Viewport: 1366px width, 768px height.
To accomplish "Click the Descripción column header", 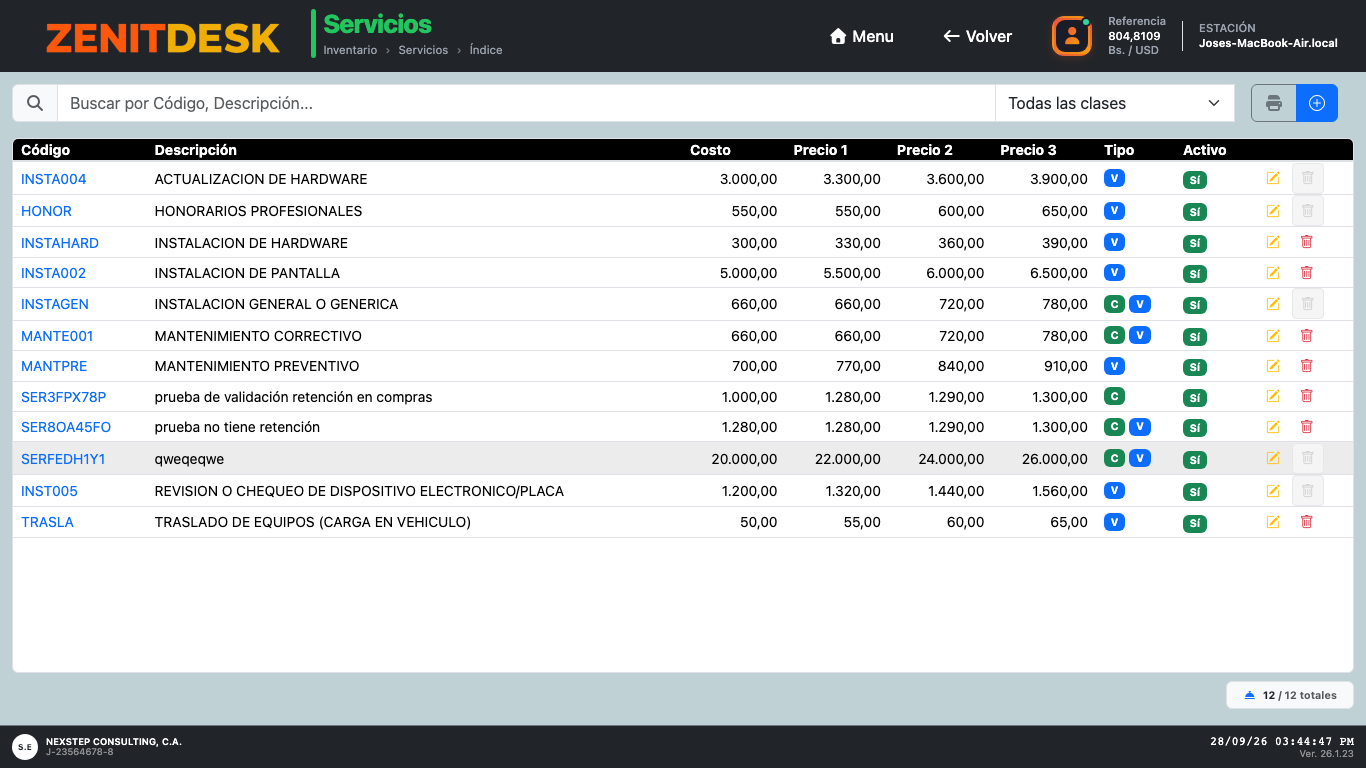I will click(x=196, y=150).
